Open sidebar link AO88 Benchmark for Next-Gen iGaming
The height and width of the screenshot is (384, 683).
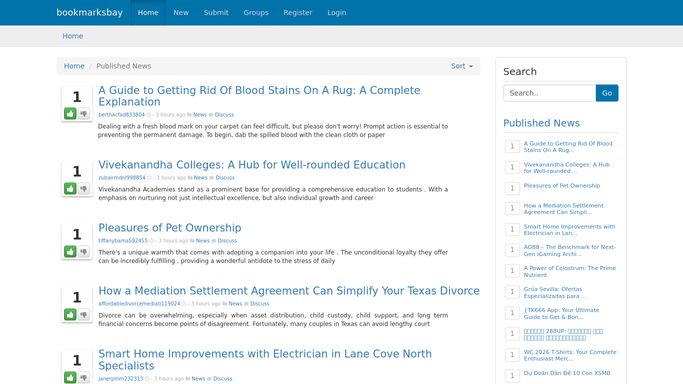click(570, 250)
